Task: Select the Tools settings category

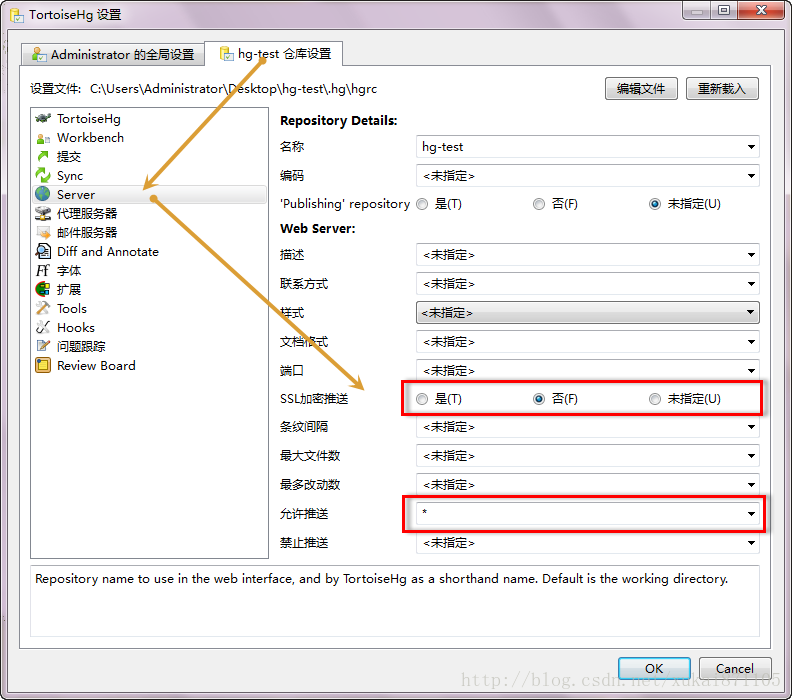Action: (x=150, y=309)
